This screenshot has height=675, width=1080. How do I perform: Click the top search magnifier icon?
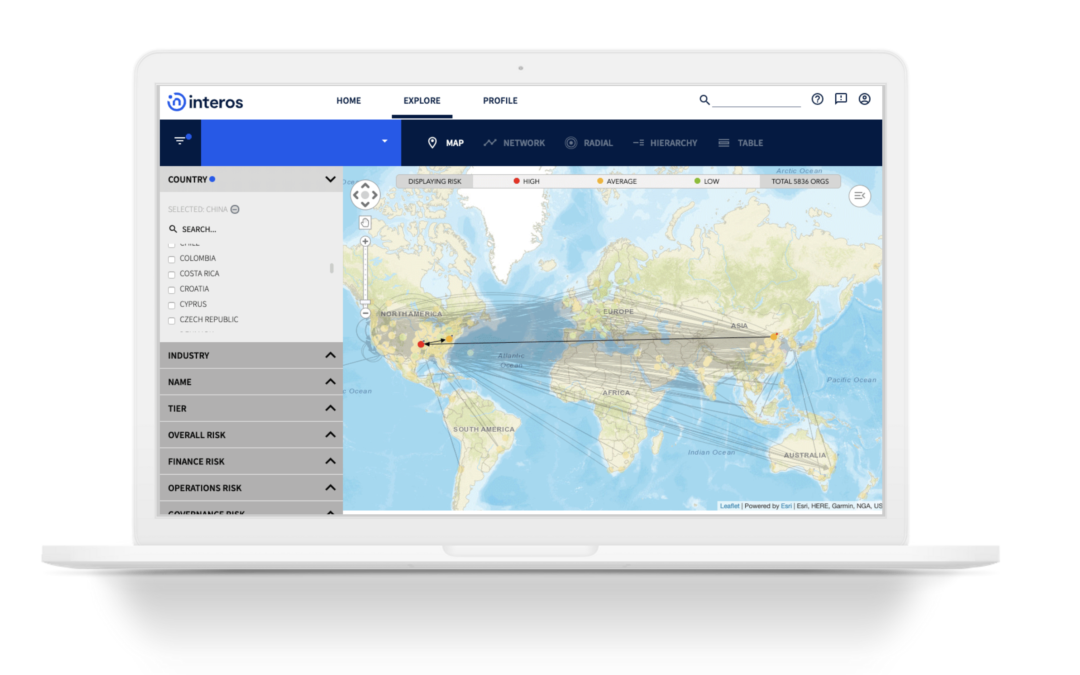click(x=704, y=100)
